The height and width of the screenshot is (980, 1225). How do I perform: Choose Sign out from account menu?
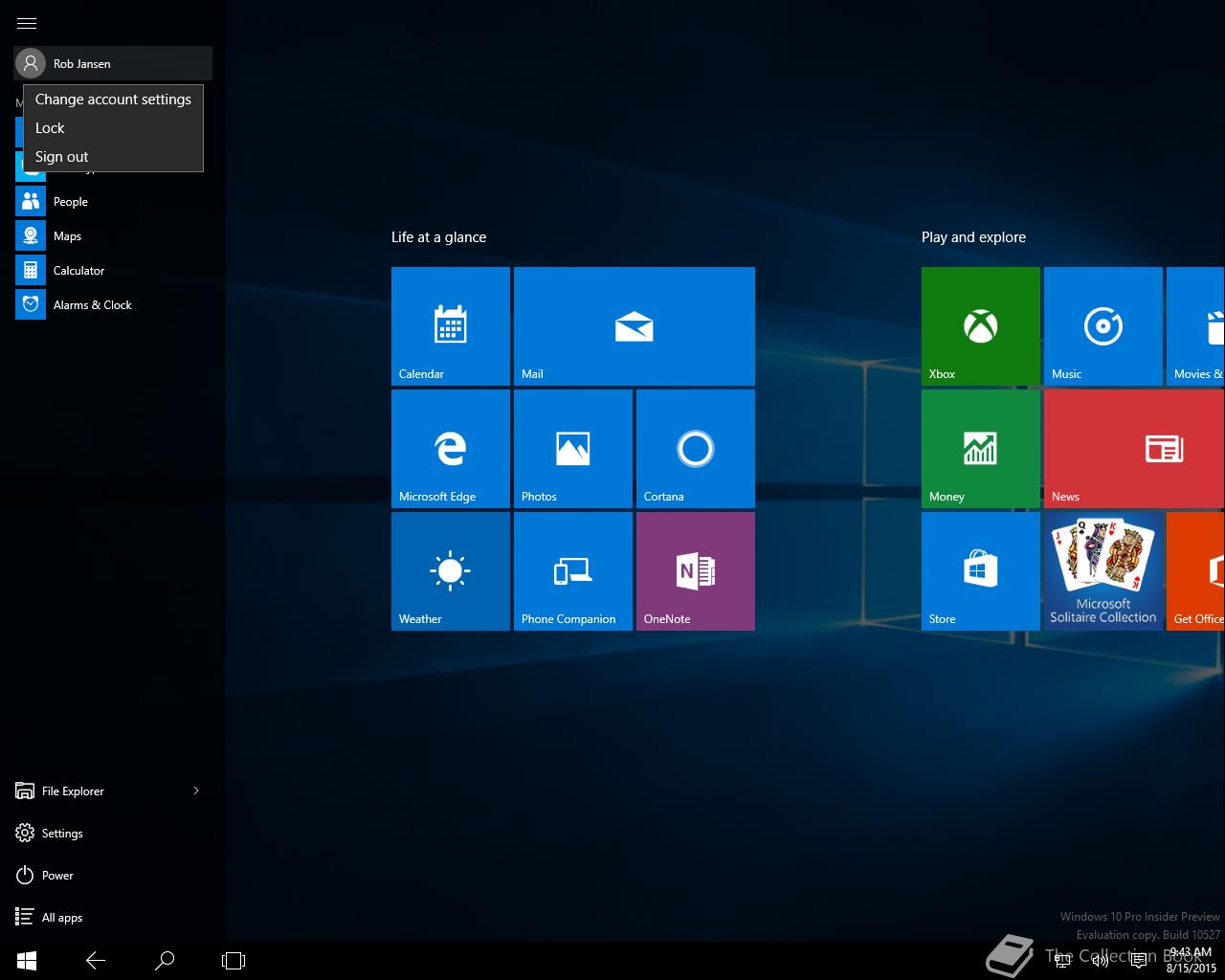click(113, 157)
